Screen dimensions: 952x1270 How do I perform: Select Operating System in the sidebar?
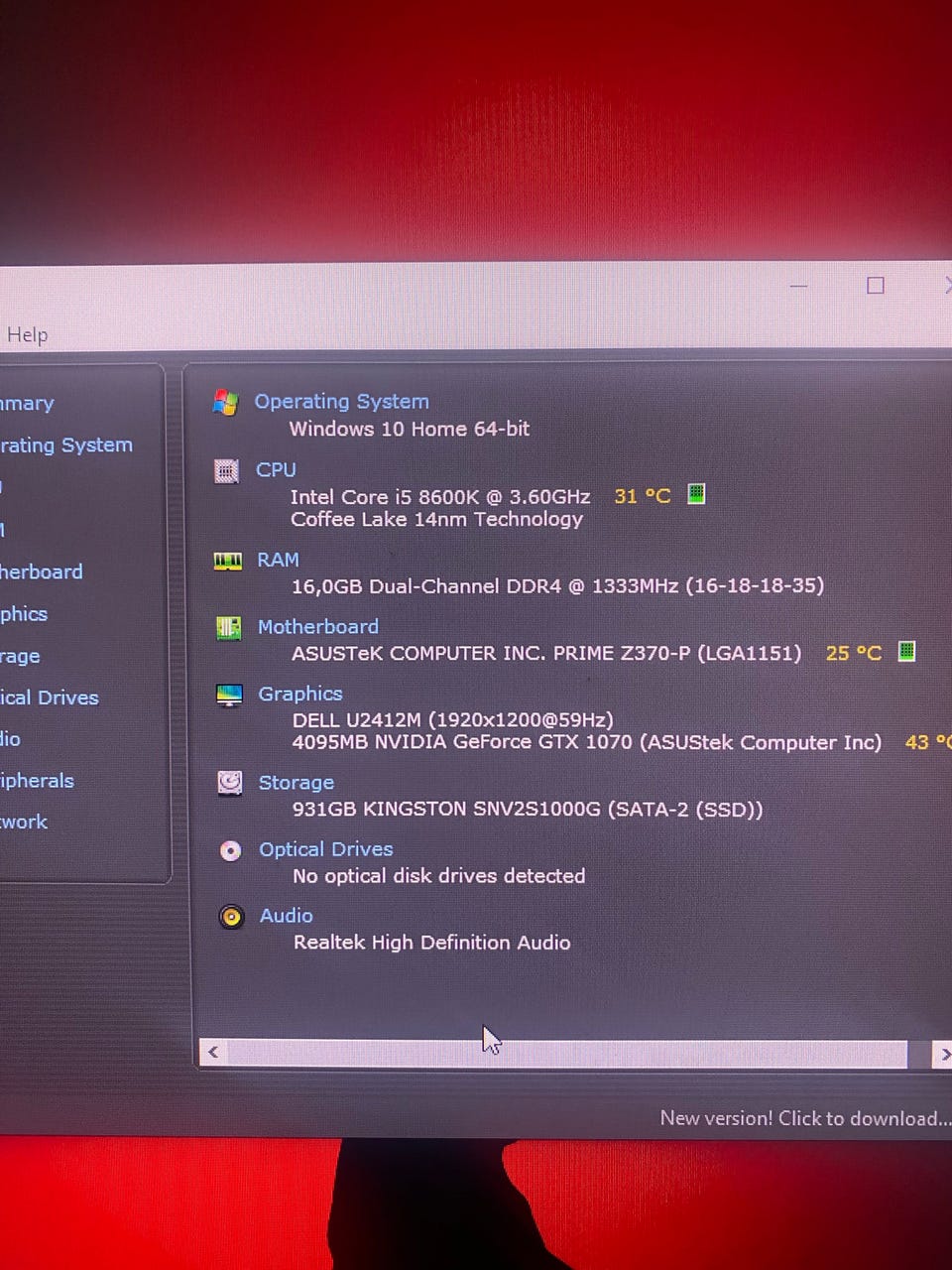click(x=65, y=444)
